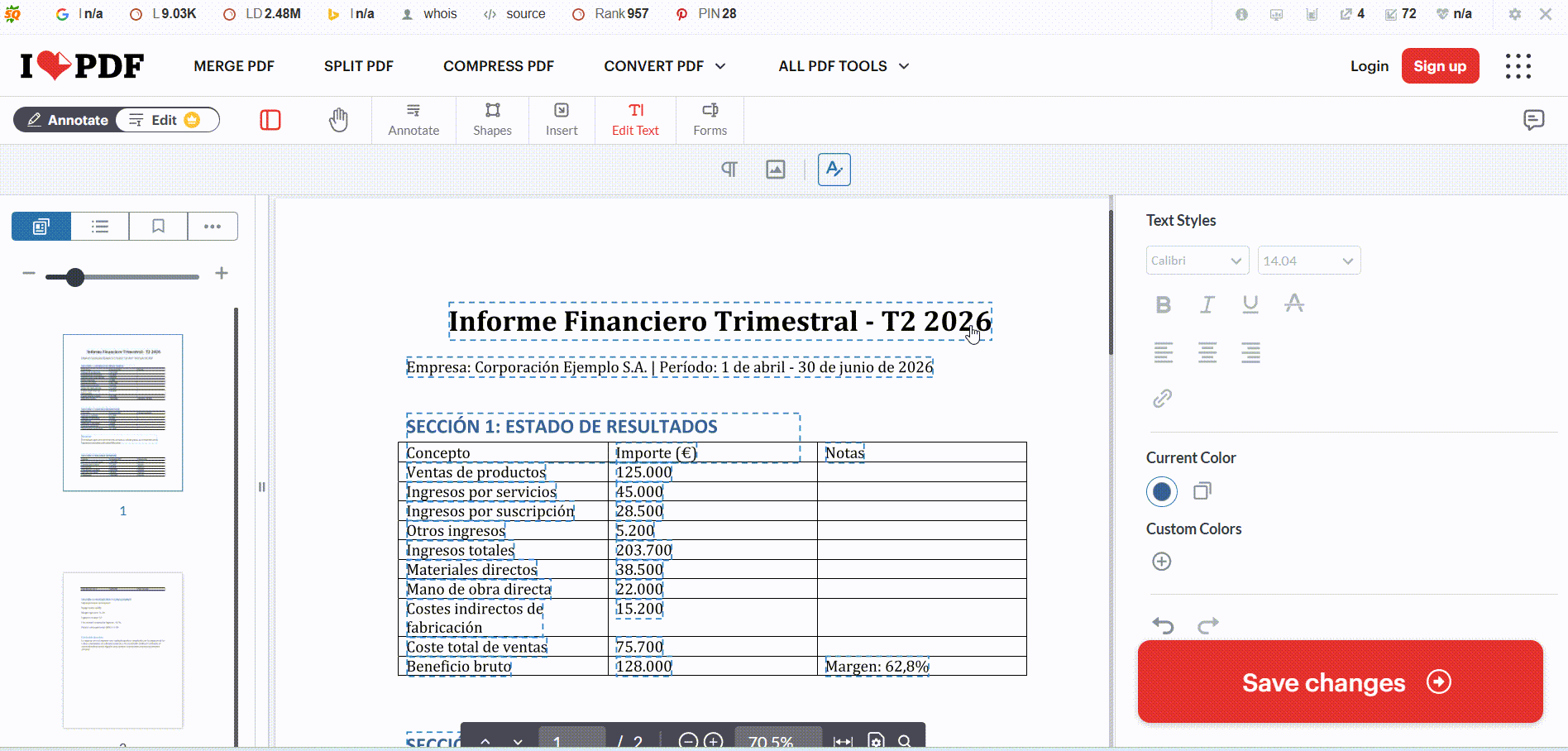Align text left

pos(1164,353)
